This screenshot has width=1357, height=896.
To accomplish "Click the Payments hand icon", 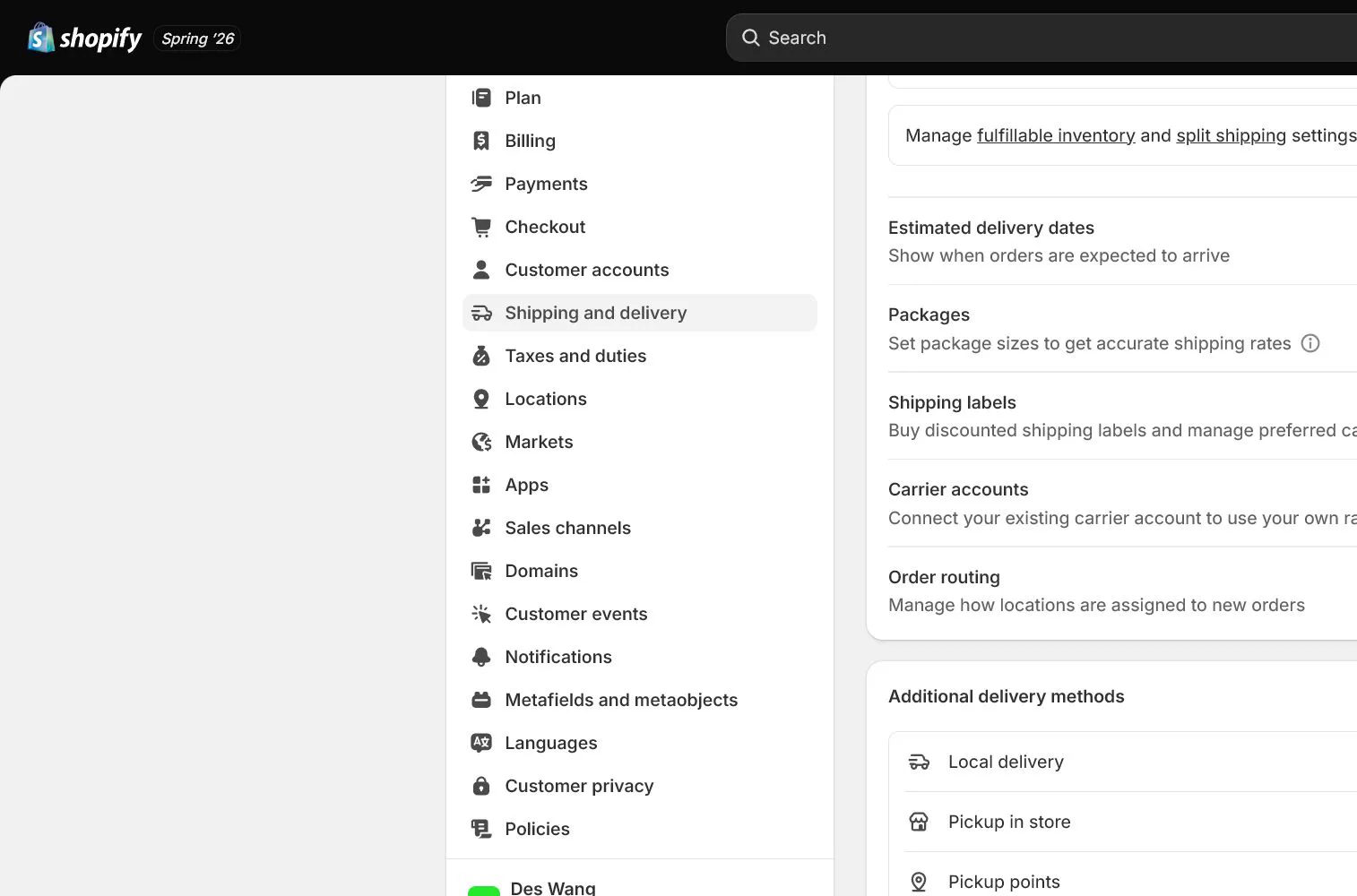I will point(481,184).
